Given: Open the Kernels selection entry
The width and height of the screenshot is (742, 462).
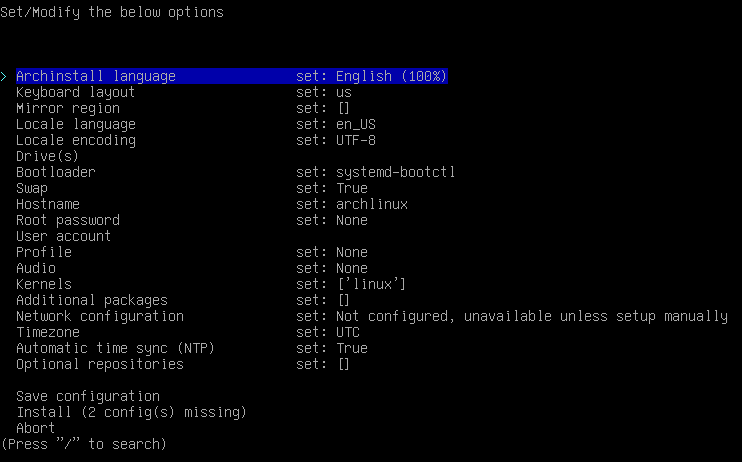Looking at the screenshot, I should pyautogui.click(x=44, y=284).
